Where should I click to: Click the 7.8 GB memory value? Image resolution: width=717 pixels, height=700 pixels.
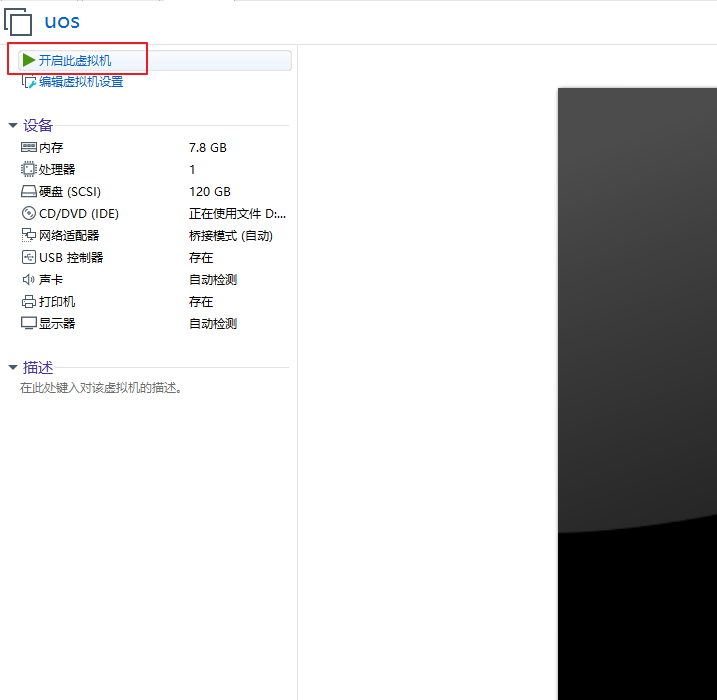pyautogui.click(x=208, y=147)
